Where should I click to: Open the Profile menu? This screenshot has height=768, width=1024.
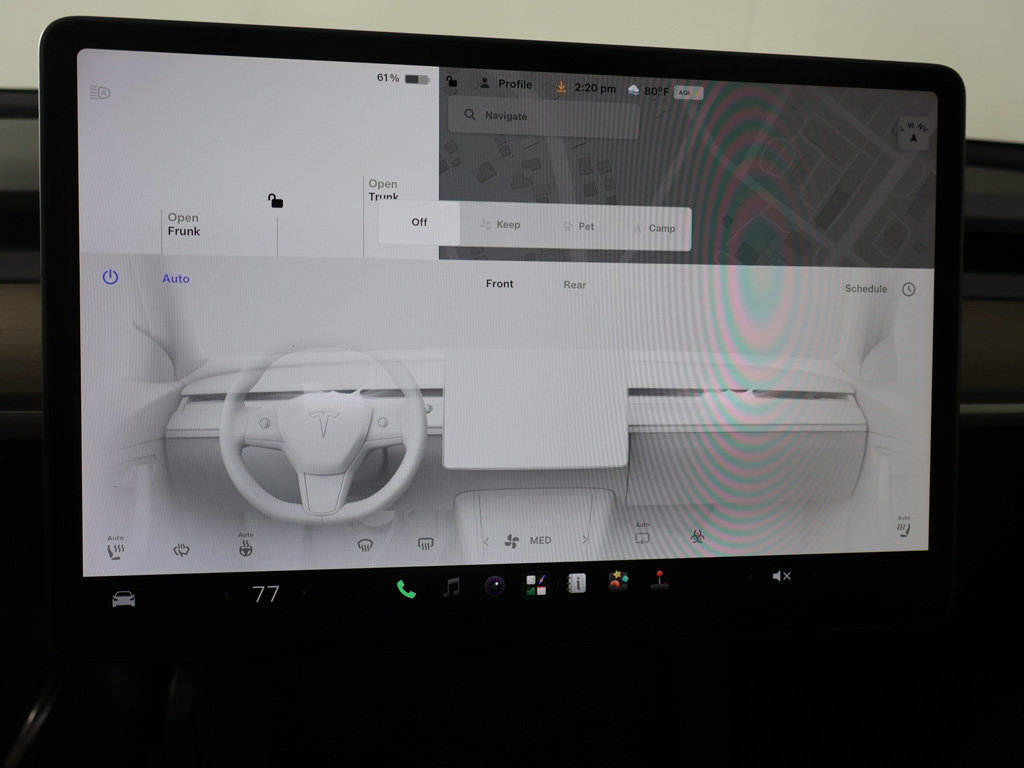coord(506,84)
